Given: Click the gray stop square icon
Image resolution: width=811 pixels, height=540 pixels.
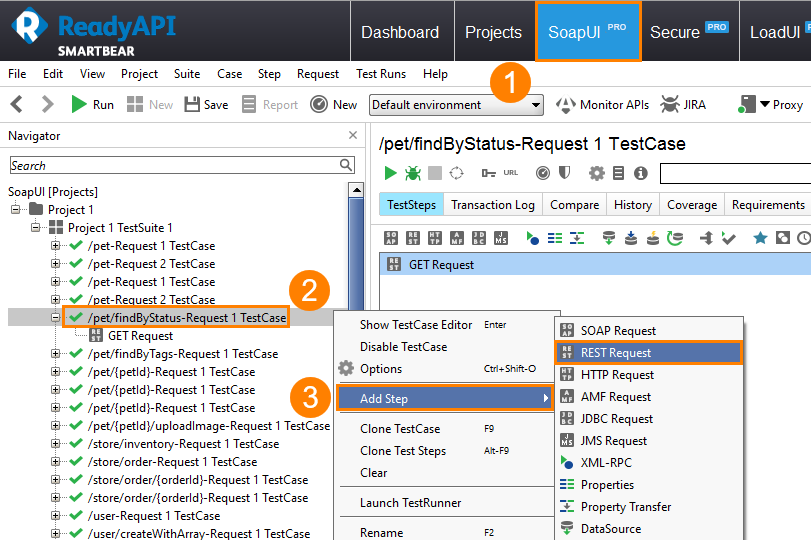Looking at the screenshot, I should coord(435,173).
